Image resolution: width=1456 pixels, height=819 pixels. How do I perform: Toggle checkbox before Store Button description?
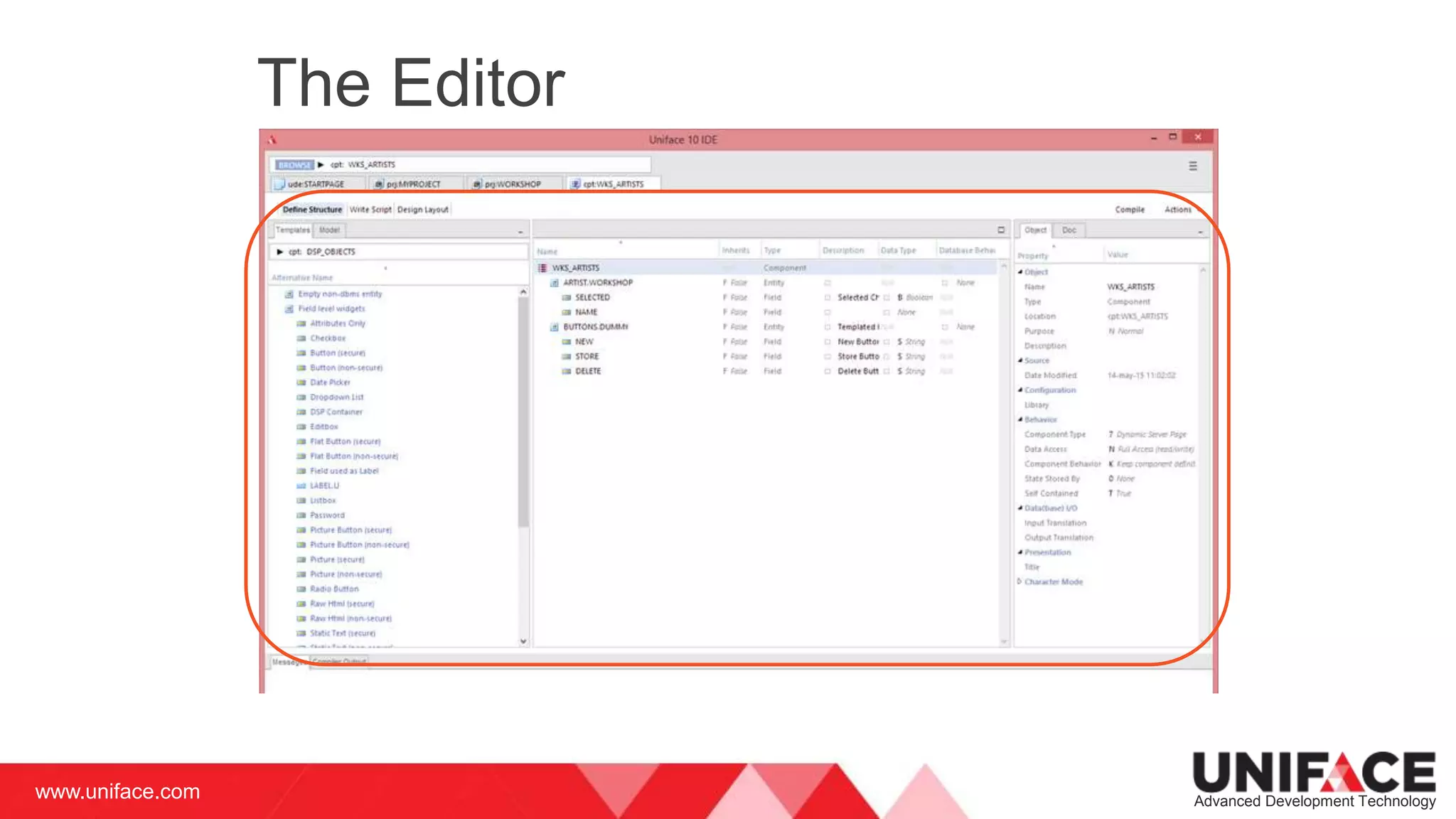(x=828, y=357)
